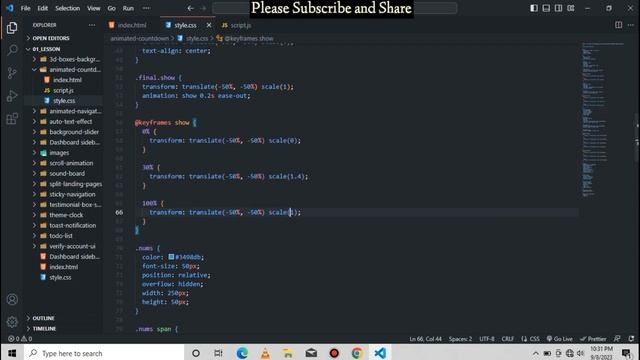
Task: Open the notifications bell in status bar
Action: point(631,339)
